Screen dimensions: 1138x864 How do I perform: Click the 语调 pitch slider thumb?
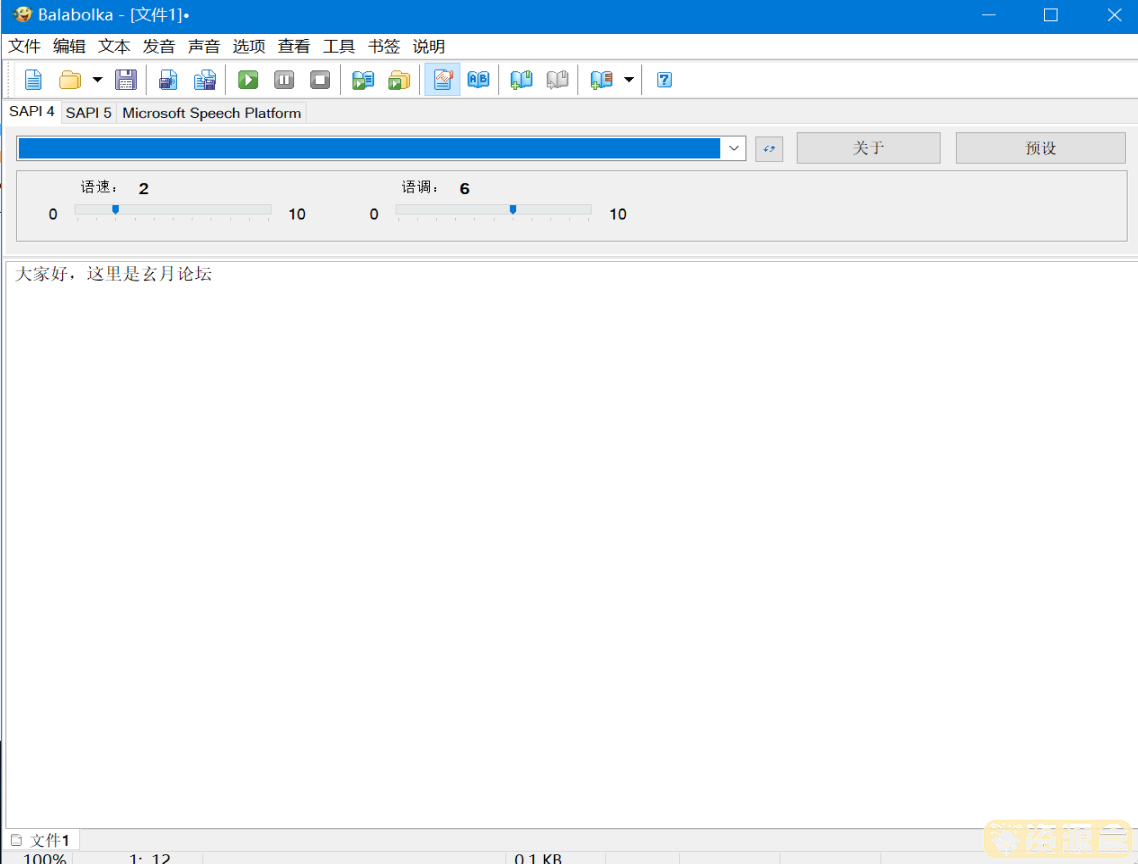(x=513, y=210)
